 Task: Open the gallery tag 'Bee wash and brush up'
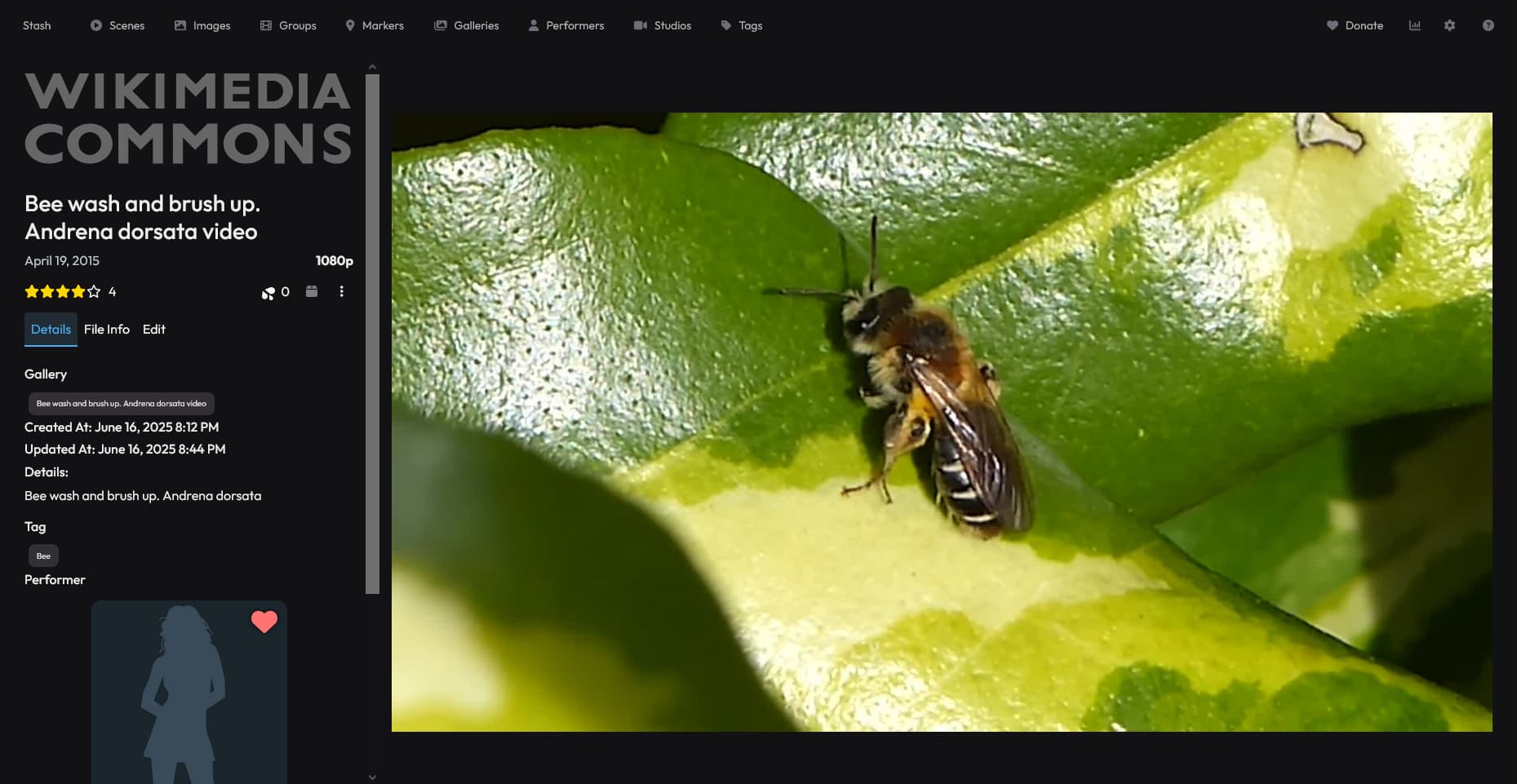coord(122,403)
